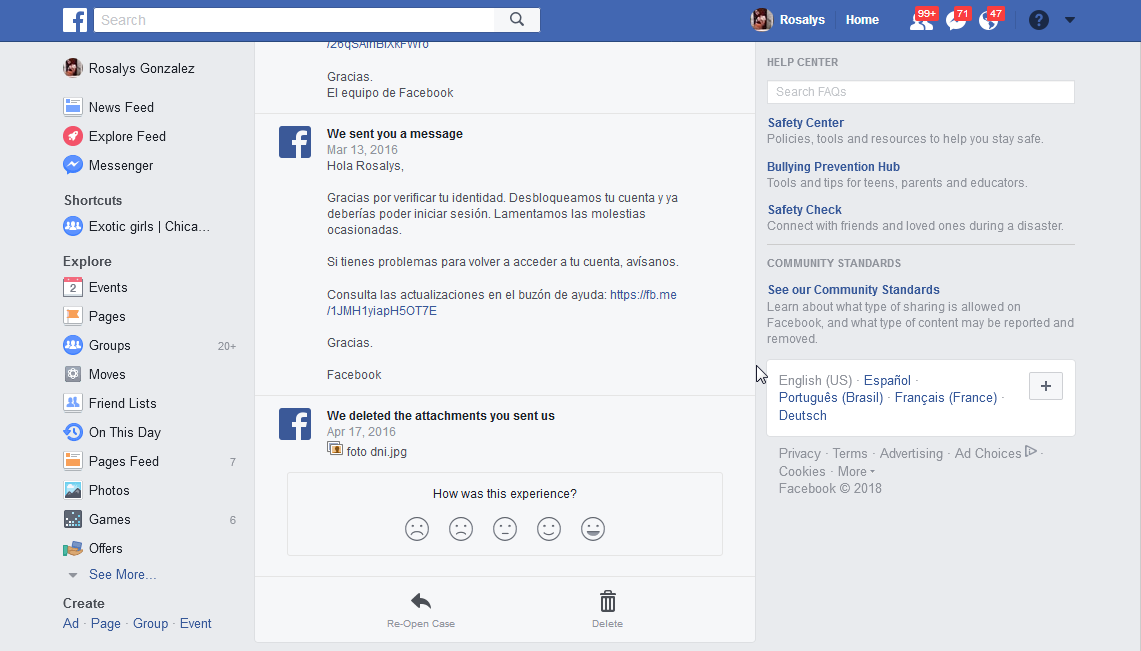The image size is (1141, 651).
Task: Switch language to Español
Action: (x=887, y=380)
